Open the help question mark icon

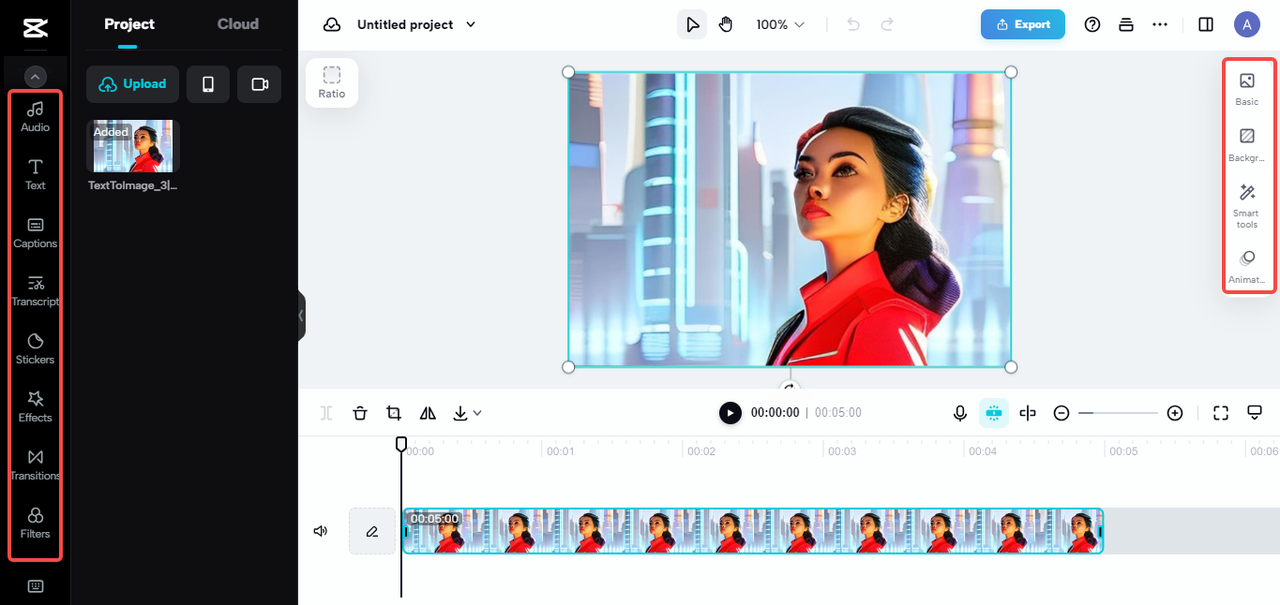click(x=1092, y=25)
